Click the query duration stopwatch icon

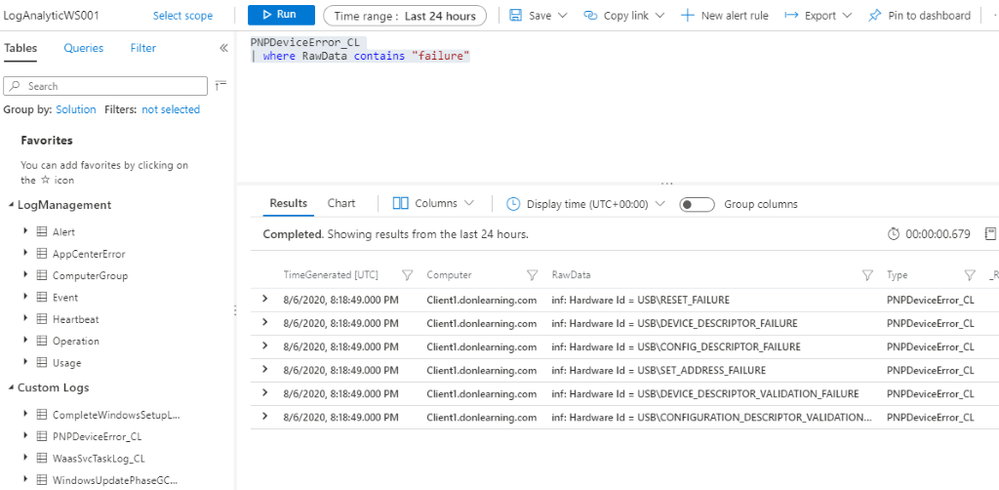coord(894,234)
